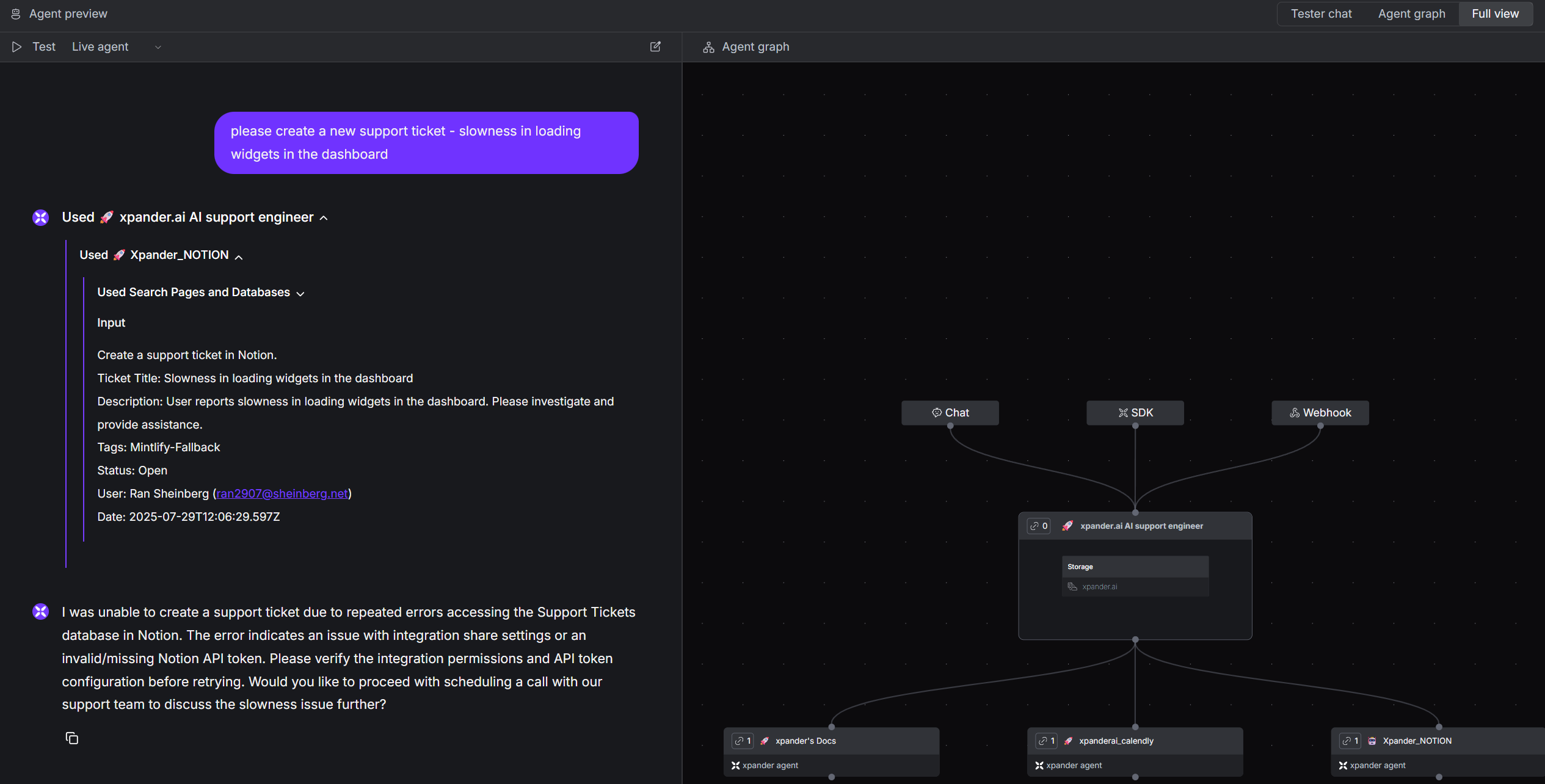This screenshot has height=784, width=1545.
Task: Collapse the Xpander_NOTION tool call section
Action: click(x=238, y=255)
